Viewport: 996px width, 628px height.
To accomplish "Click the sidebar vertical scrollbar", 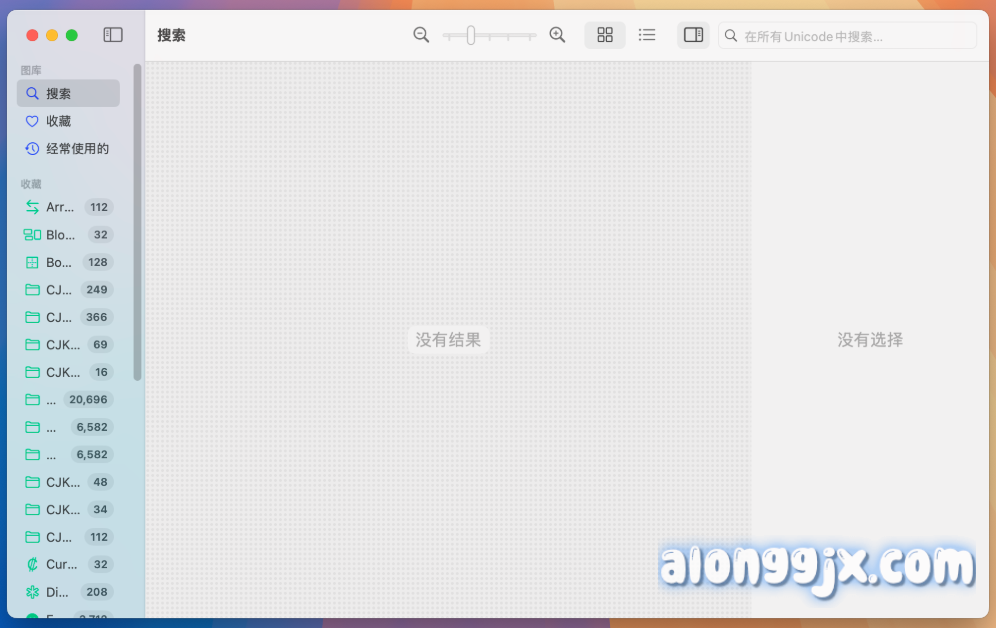I will coord(137,222).
